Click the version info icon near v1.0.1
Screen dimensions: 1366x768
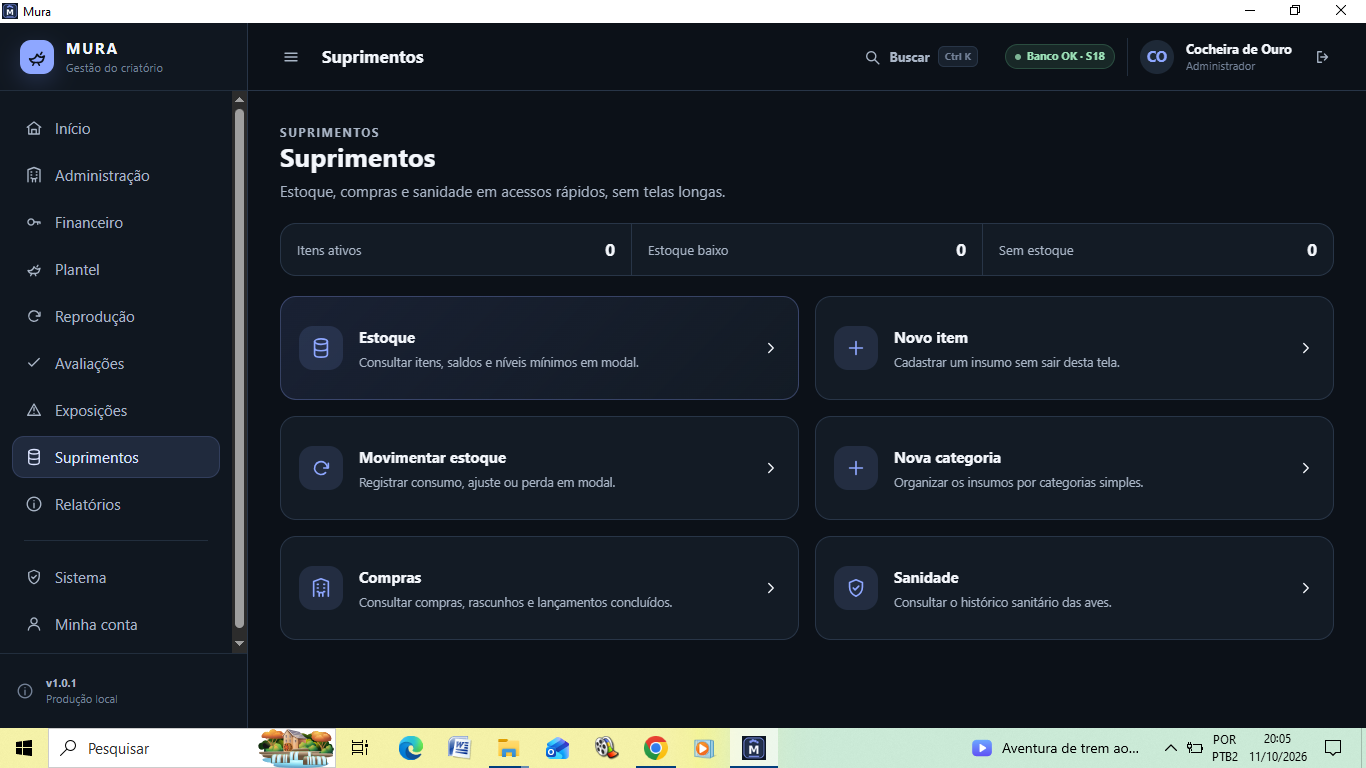pyautogui.click(x=25, y=691)
